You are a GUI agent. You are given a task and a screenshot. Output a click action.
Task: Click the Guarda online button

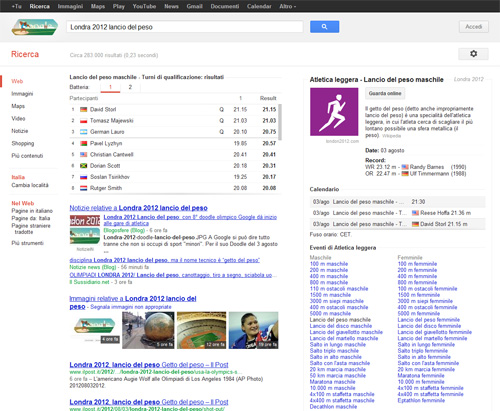[x=385, y=93]
